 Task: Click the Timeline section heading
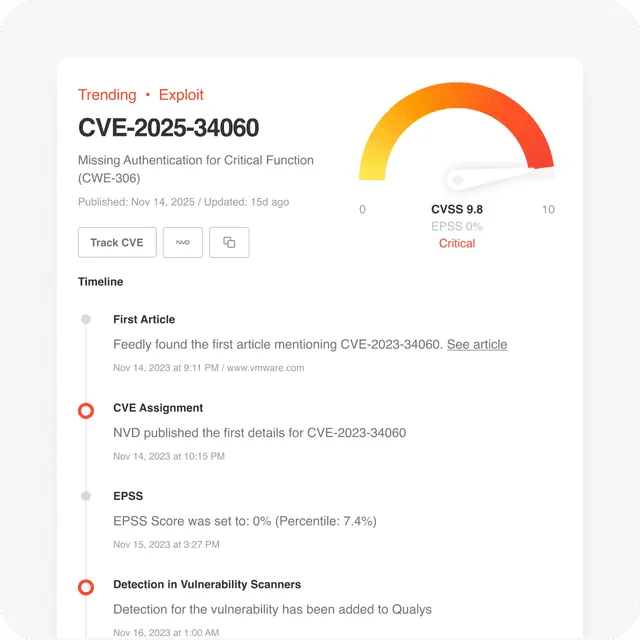(100, 282)
